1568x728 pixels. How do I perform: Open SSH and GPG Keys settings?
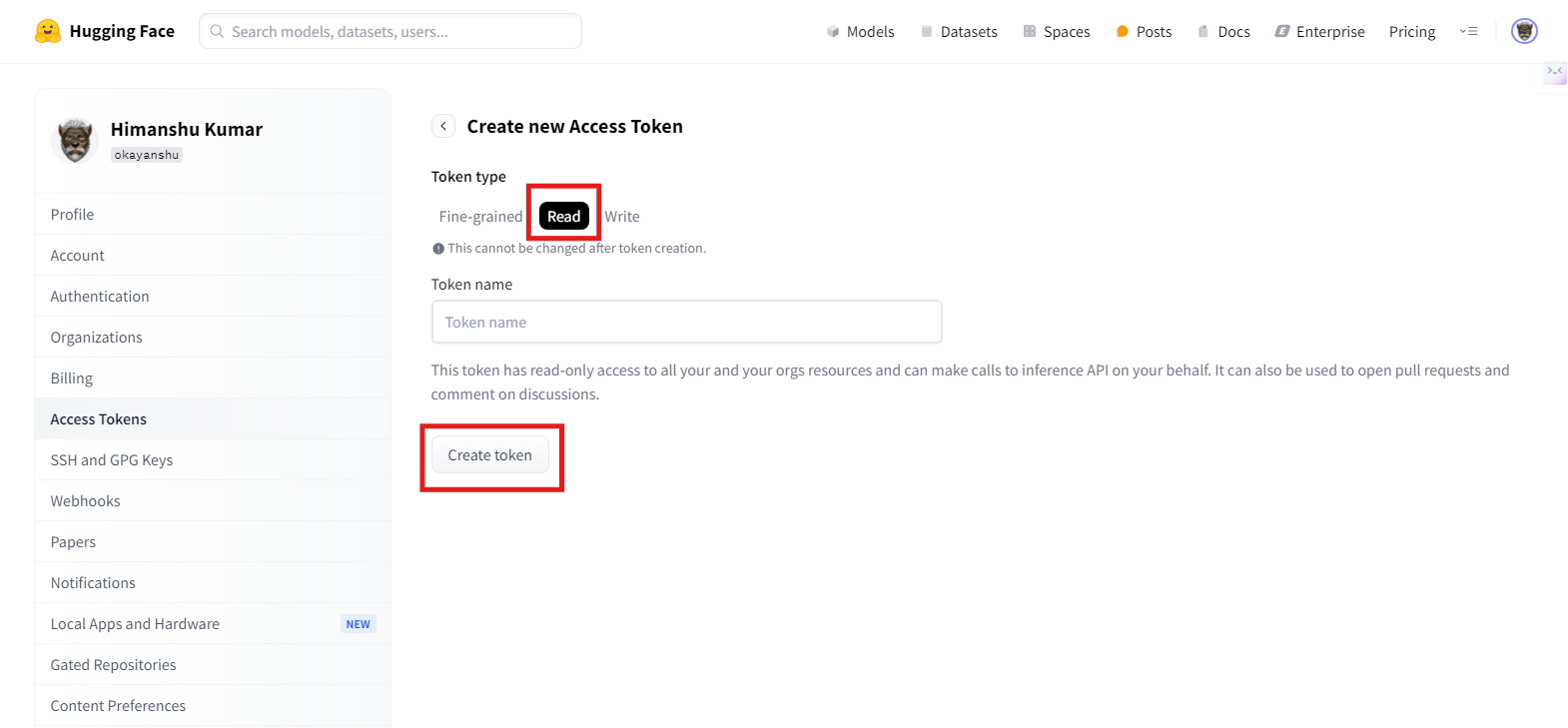tap(112, 460)
